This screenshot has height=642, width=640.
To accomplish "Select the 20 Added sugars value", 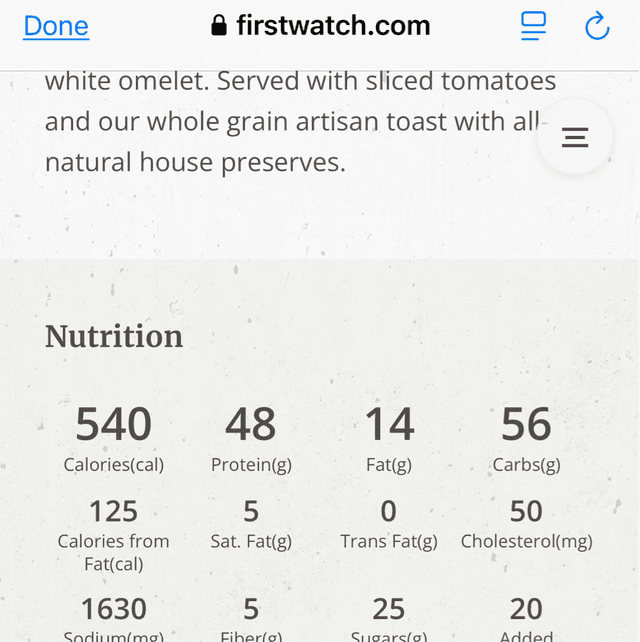I will [x=526, y=608].
